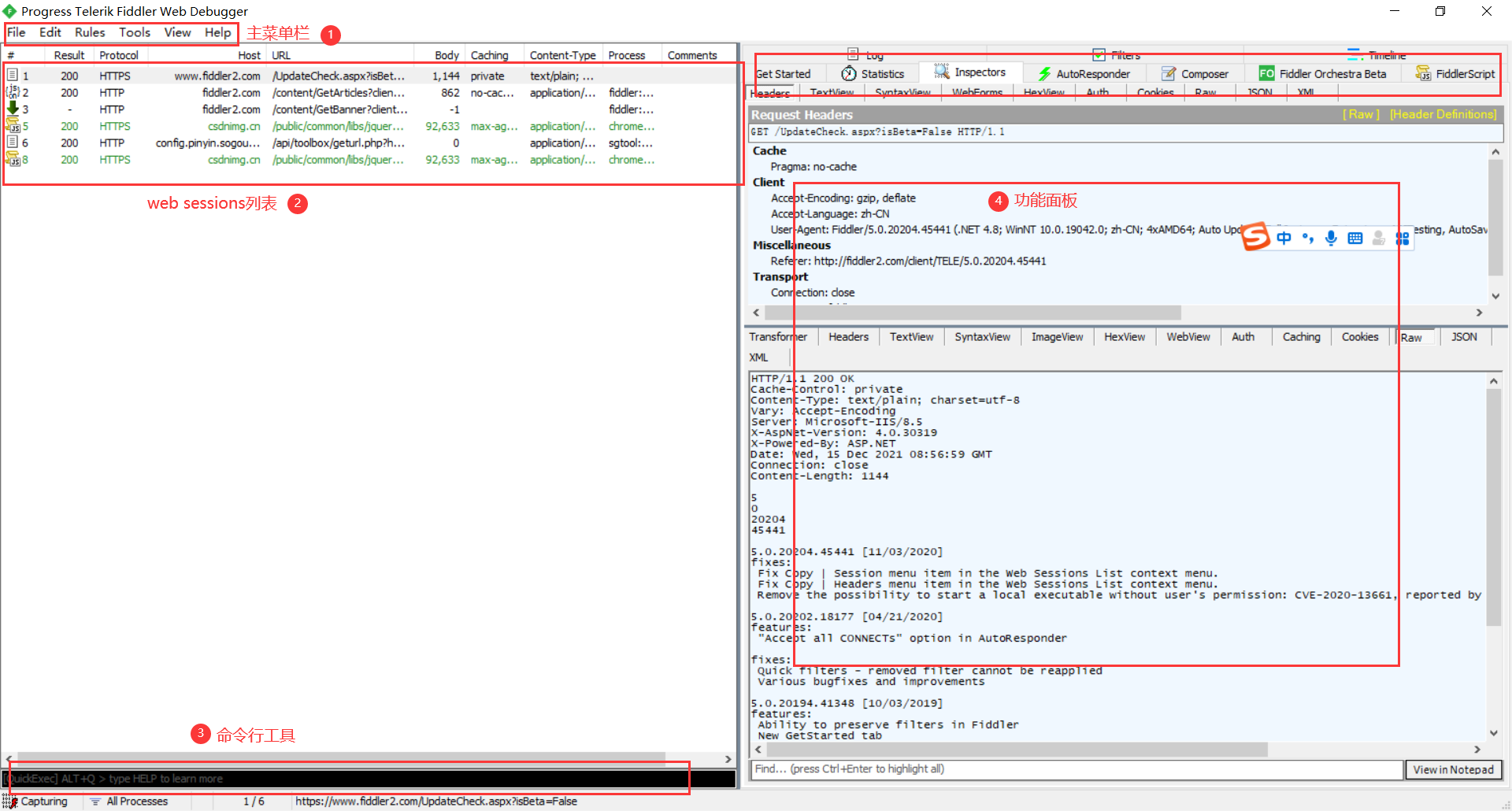
Task: Click session 6 document icon
Action: coord(13,142)
